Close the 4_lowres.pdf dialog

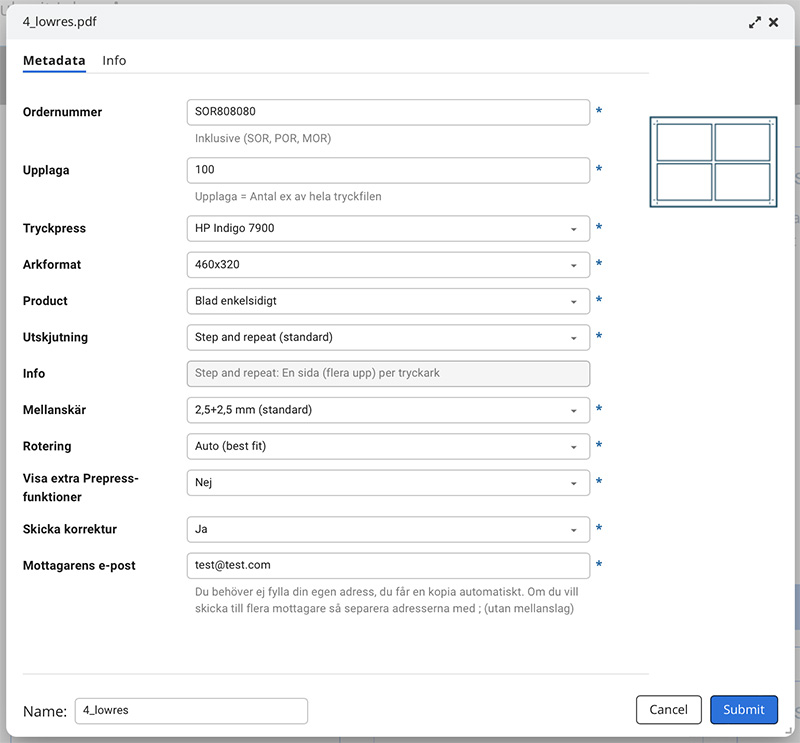click(x=774, y=21)
